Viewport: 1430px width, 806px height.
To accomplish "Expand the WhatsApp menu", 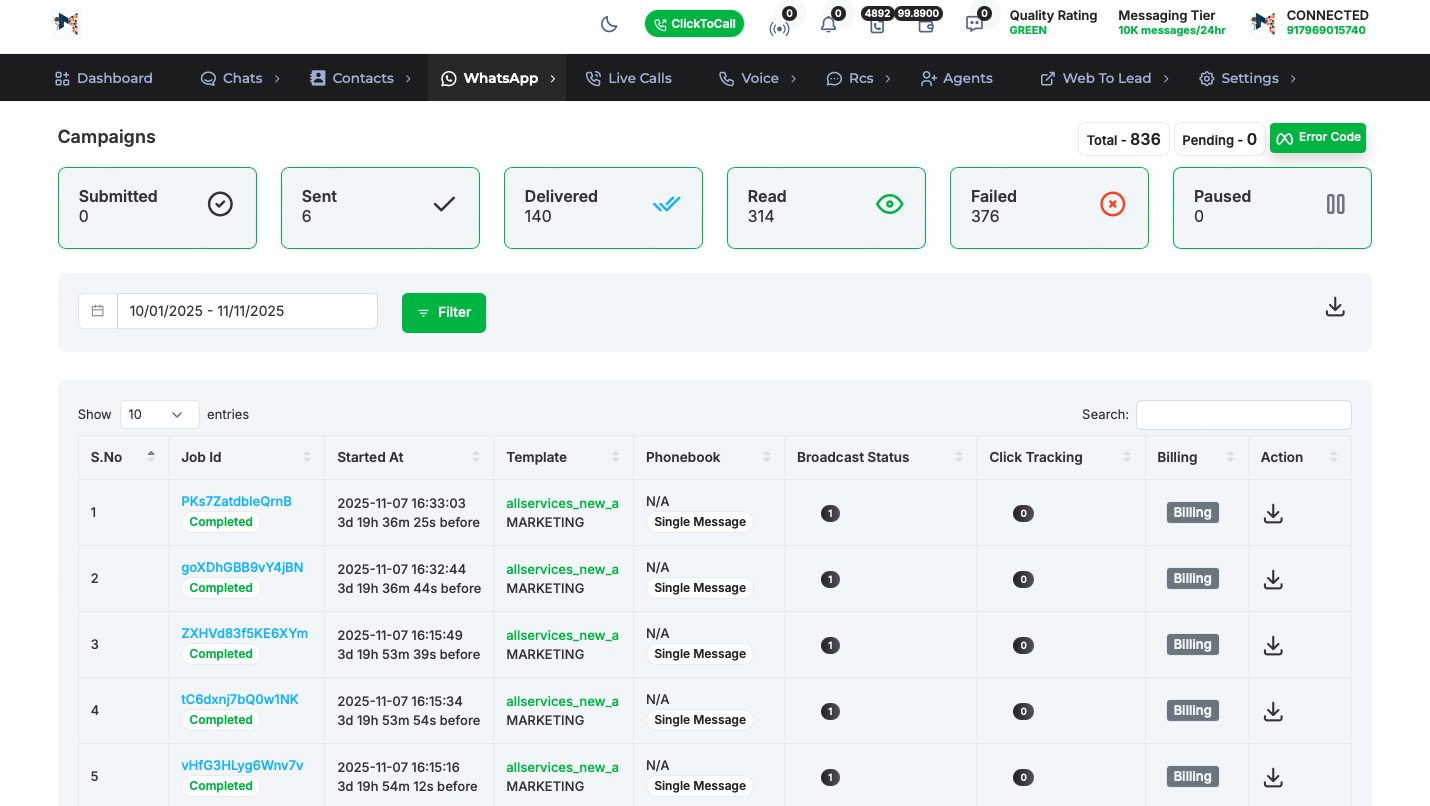I will [500, 78].
